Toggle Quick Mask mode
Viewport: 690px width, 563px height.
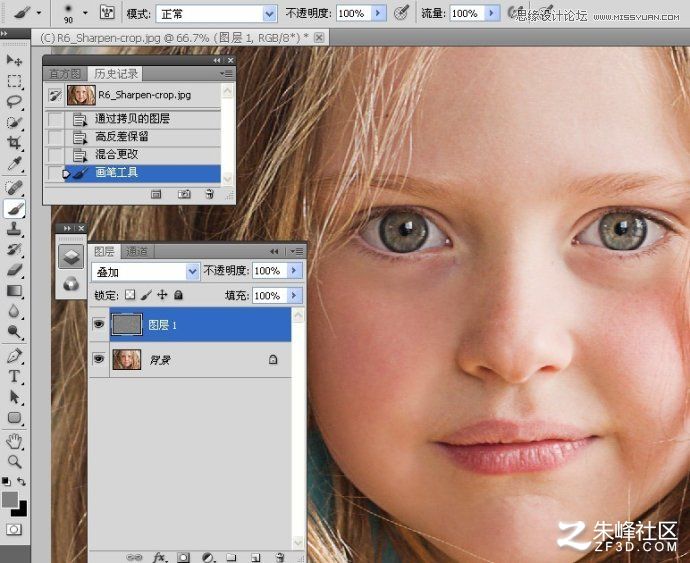pos(14,529)
